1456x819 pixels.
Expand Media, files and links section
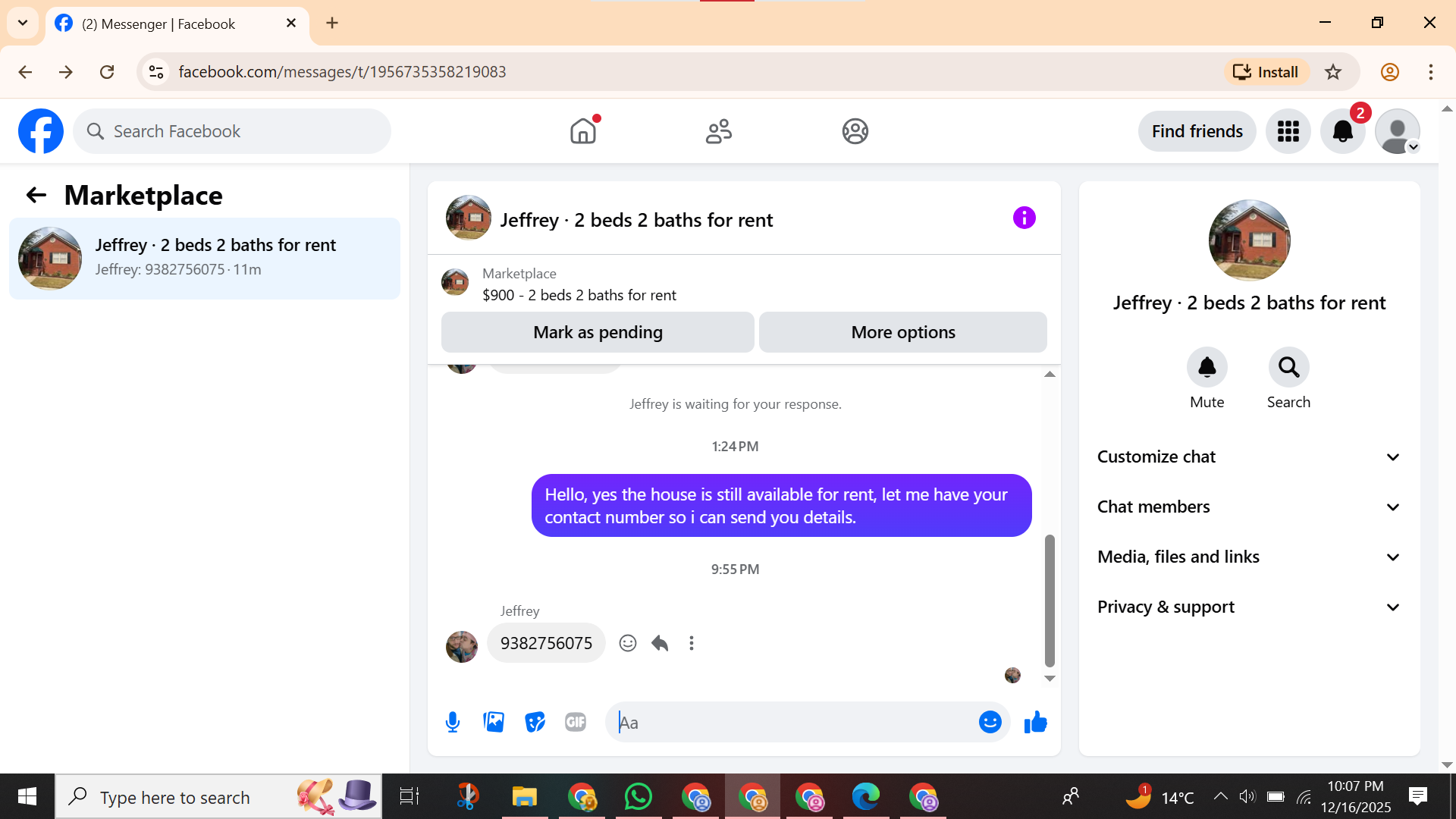[x=1249, y=557]
